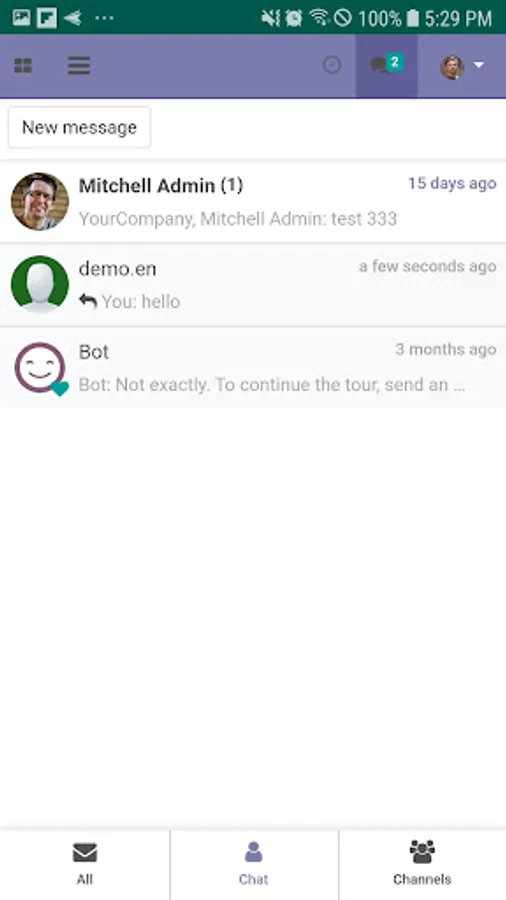506x900 pixels.
Task: Switch to the Channels tab
Action: coord(422,864)
